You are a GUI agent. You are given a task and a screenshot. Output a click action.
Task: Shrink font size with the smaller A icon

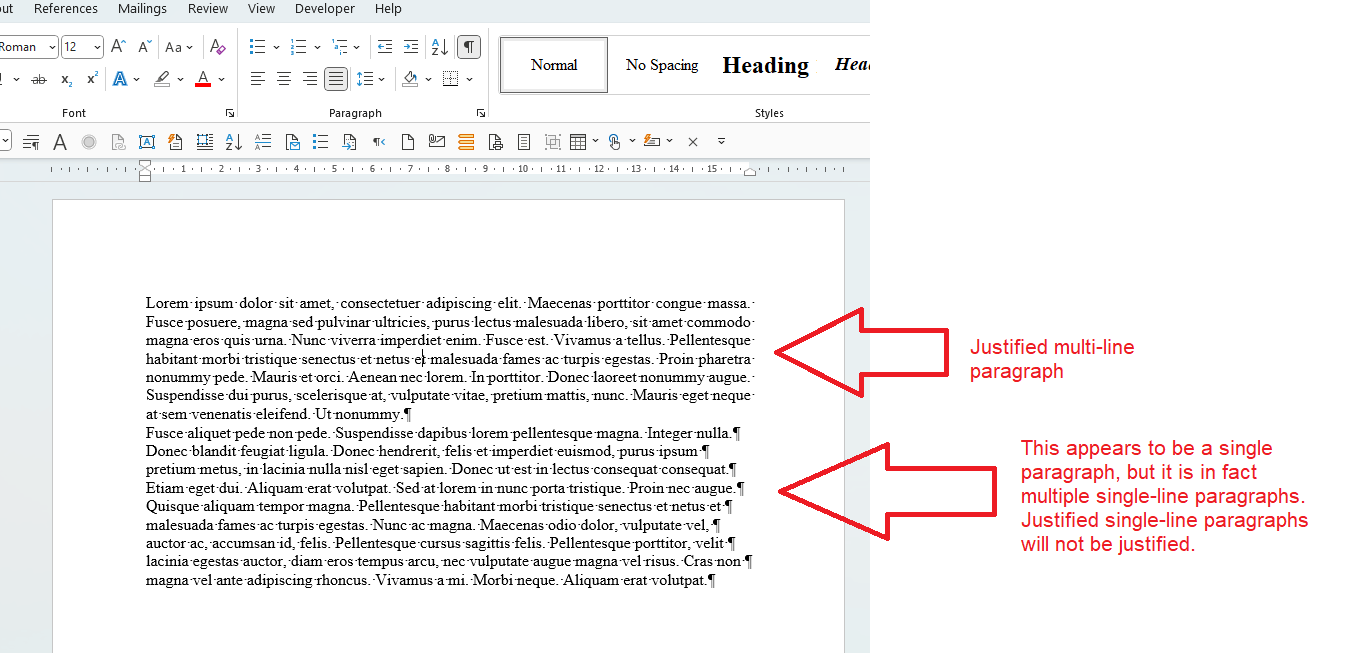coord(145,47)
